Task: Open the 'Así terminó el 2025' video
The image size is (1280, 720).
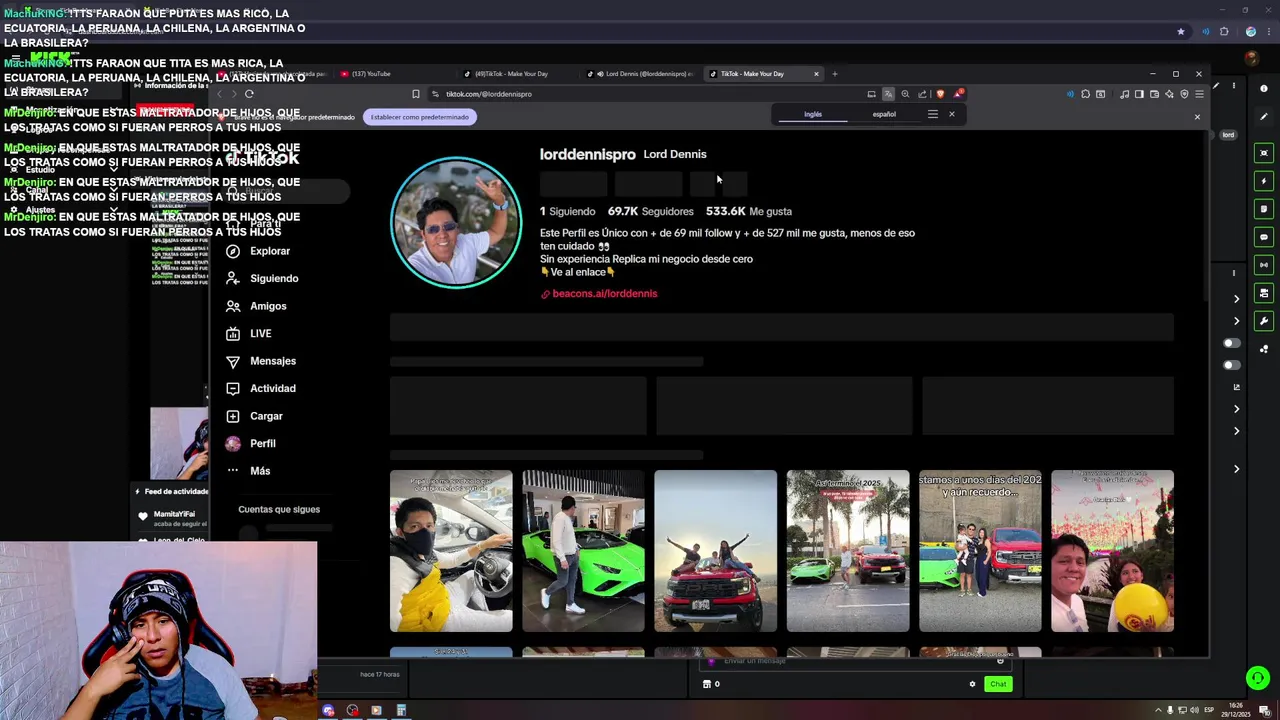Action: [x=848, y=551]
